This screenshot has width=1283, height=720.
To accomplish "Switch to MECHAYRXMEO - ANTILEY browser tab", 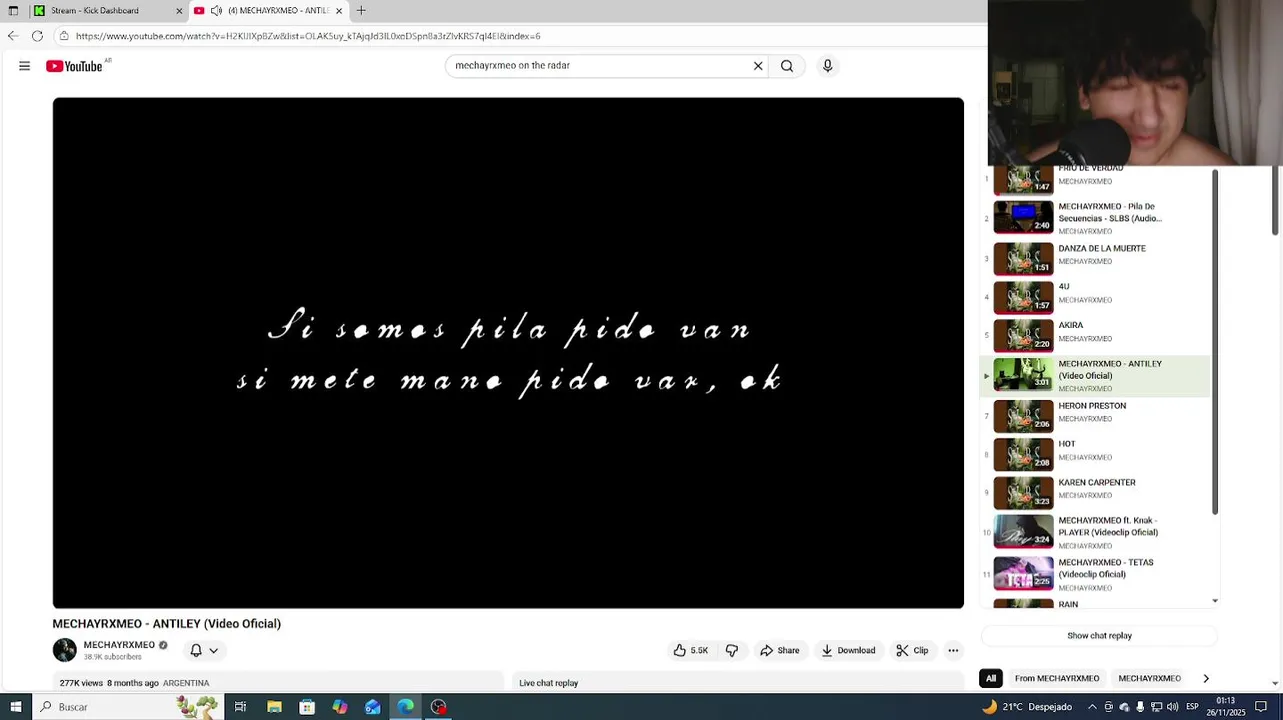I will (x=268, y=11).
